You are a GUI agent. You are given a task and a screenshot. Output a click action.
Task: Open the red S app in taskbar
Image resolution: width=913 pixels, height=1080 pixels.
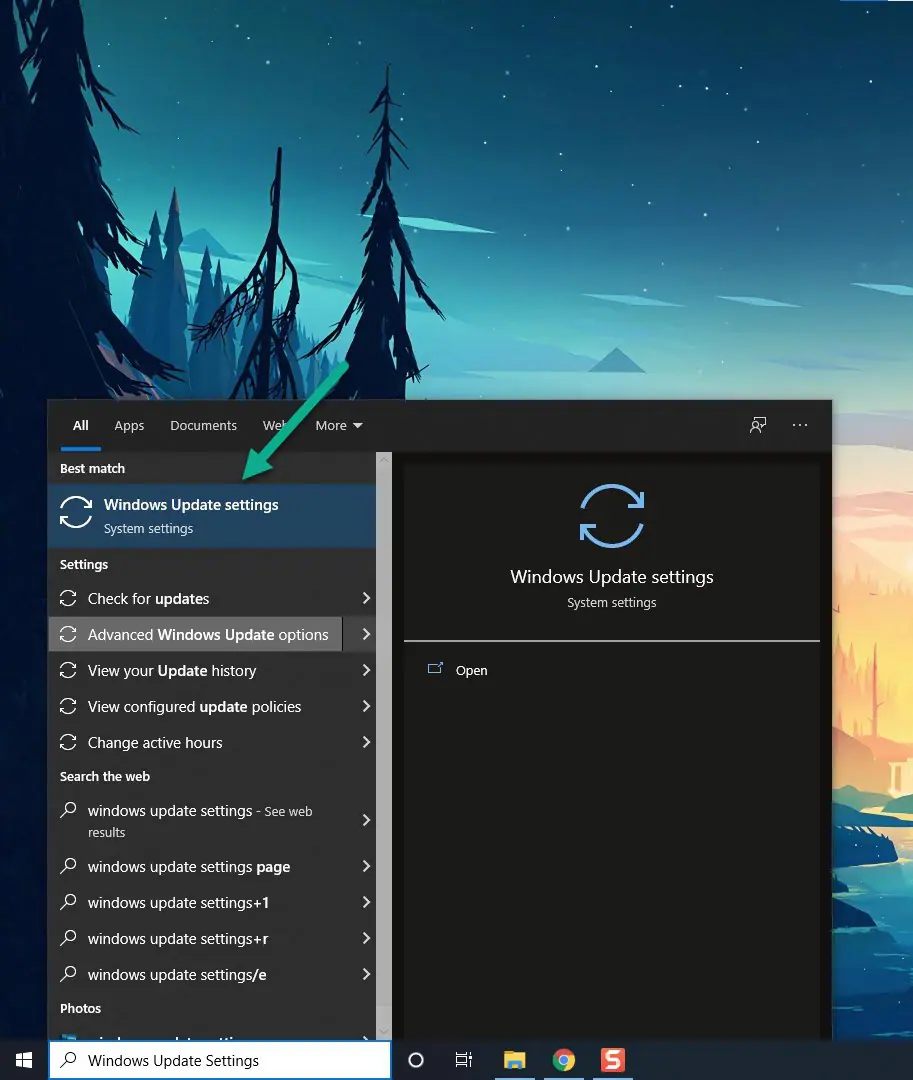pos(613,1060)
